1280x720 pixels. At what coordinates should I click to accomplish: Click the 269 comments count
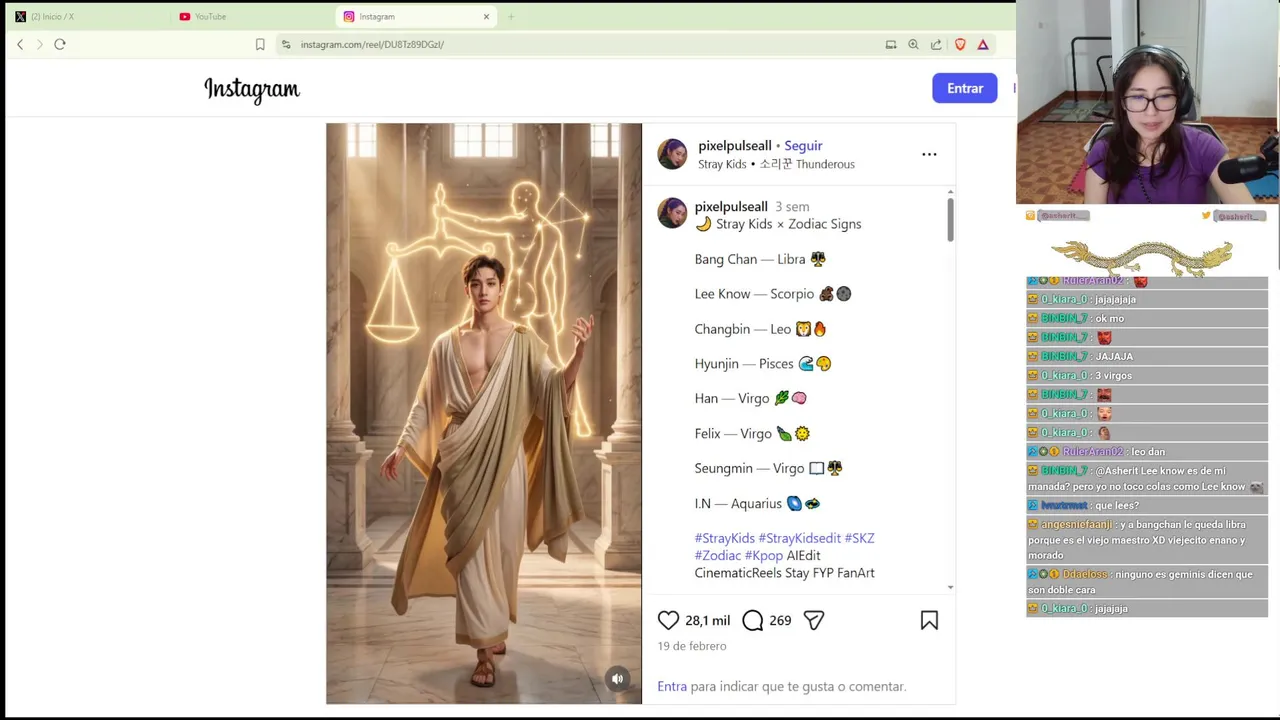click(x=780, y=620)
